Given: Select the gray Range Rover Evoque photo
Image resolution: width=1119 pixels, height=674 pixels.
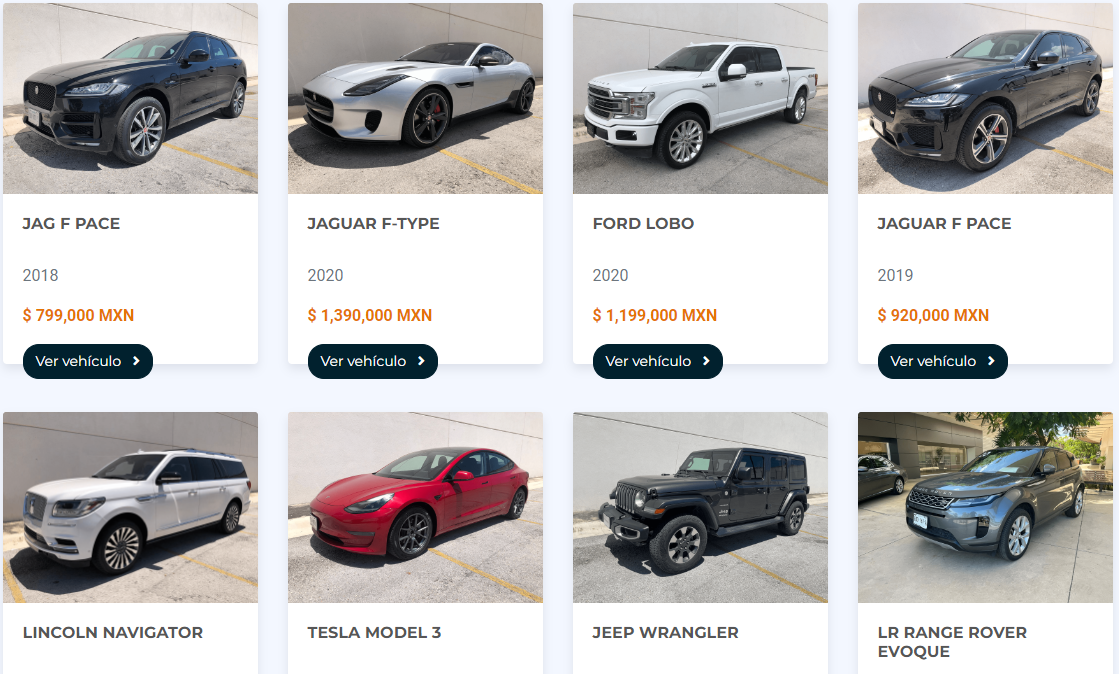Looking at the screenshot, I should [x=986, y=507].
